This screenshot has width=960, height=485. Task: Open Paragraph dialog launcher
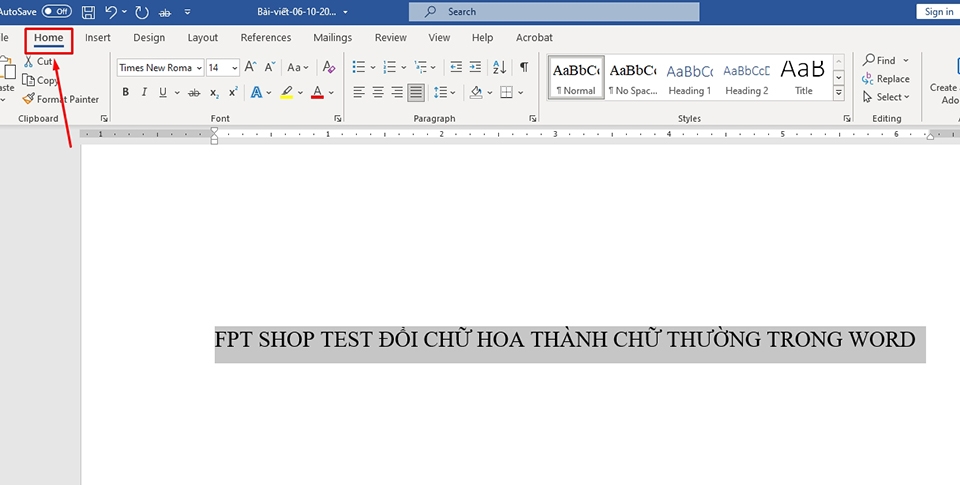[x=533, y=119]
